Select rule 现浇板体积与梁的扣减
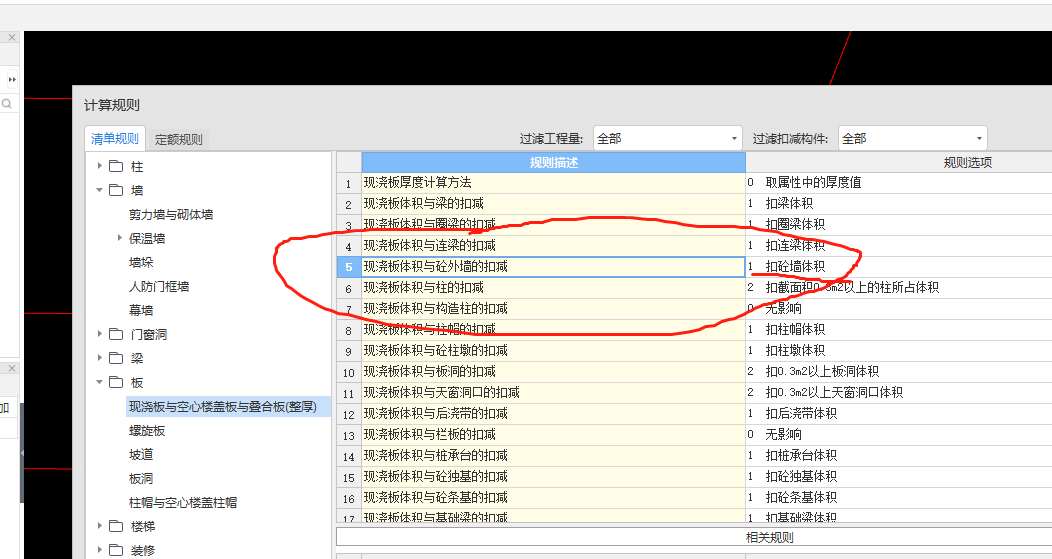Screen dimensions: 1052x559 [554, 203]
